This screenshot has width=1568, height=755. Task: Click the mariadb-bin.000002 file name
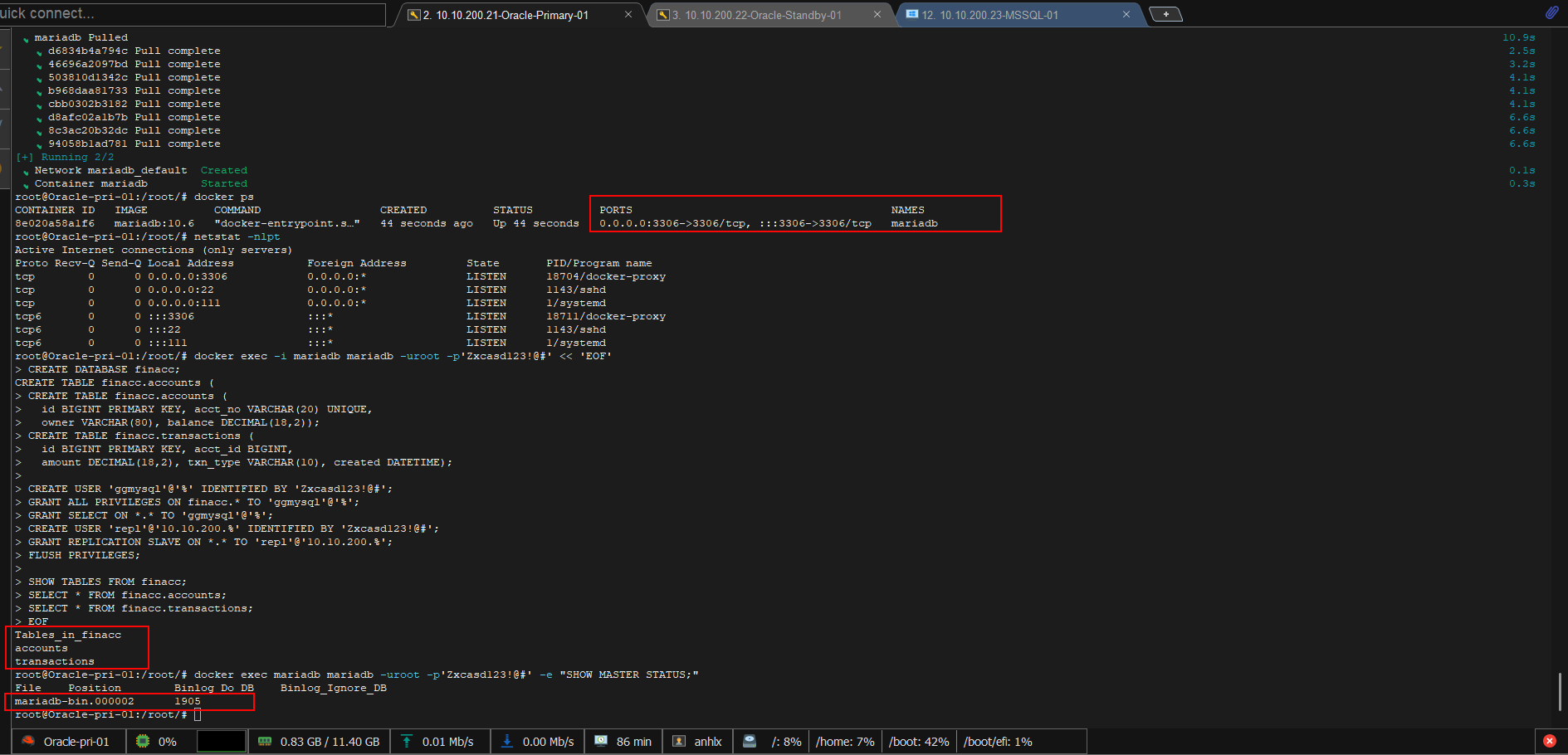(74, 701)
